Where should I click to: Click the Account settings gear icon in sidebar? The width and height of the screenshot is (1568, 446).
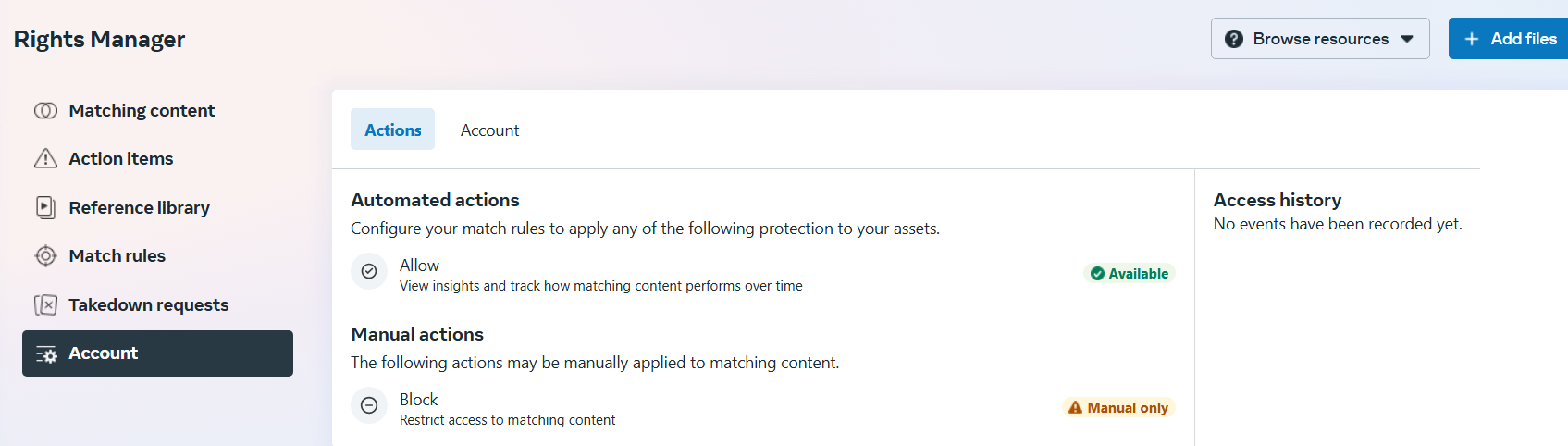(x=45, y=354)
